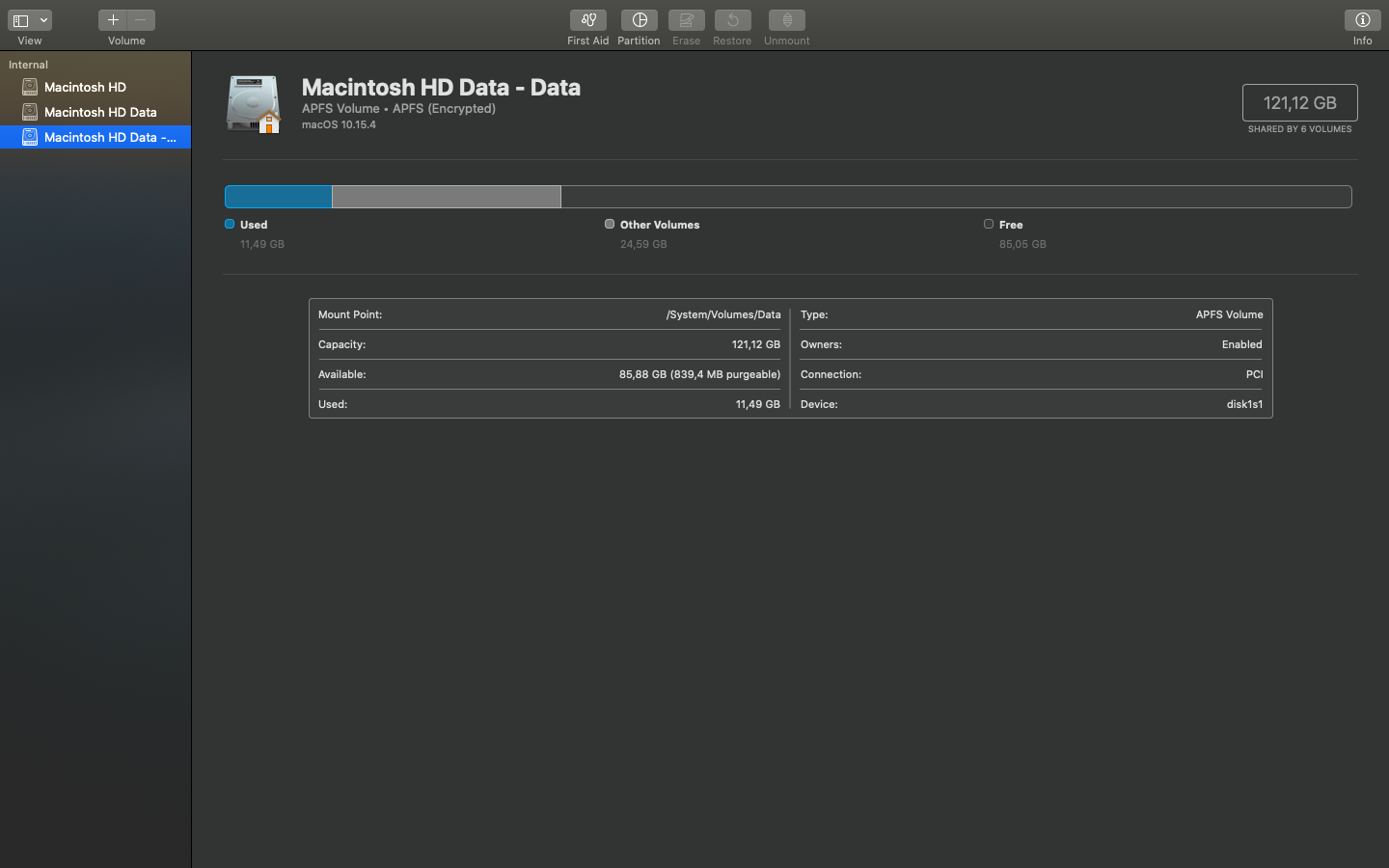
Task: Click the large hard drive home icon
Action: [x=254, y=104]
